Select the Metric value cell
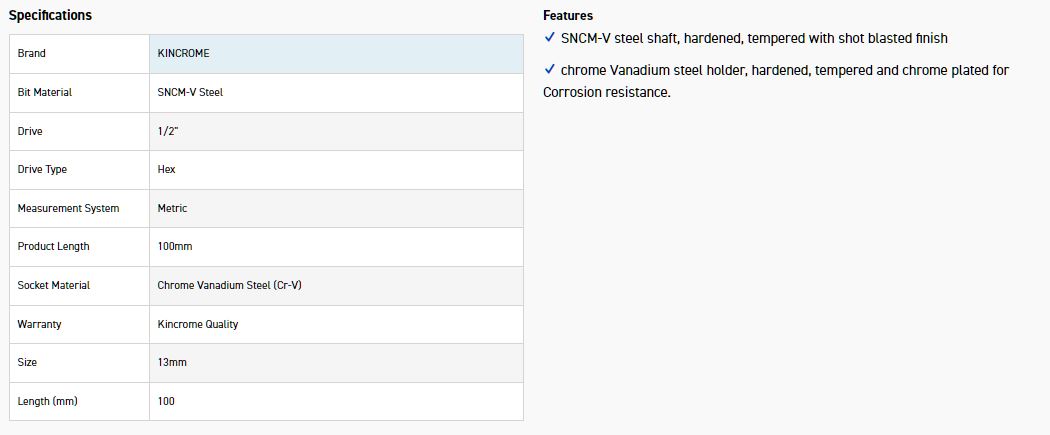 336,208
